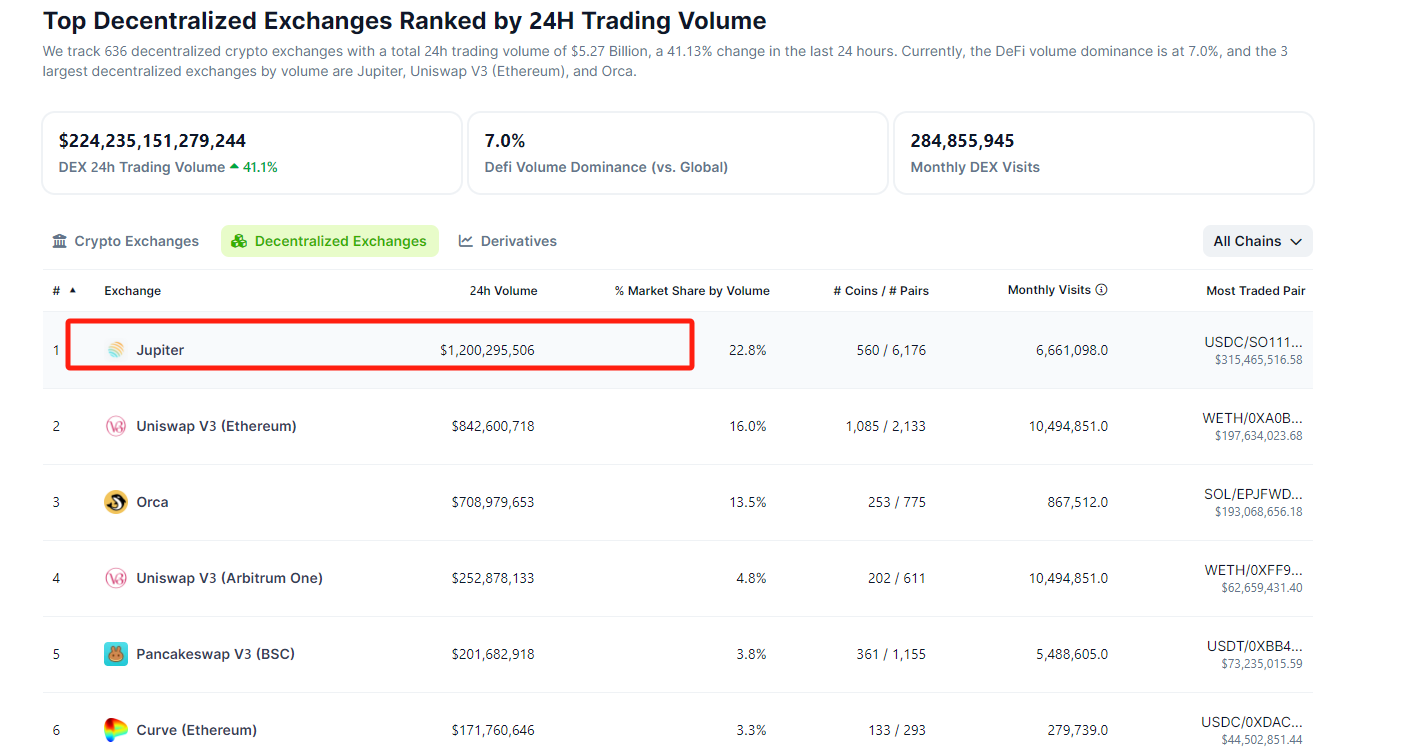Image resolution: width=1426 pixels, height=748 pixels.
Task: Click Curve's USDC/0XDAC... traded pair
Action: coord(1252,722)
